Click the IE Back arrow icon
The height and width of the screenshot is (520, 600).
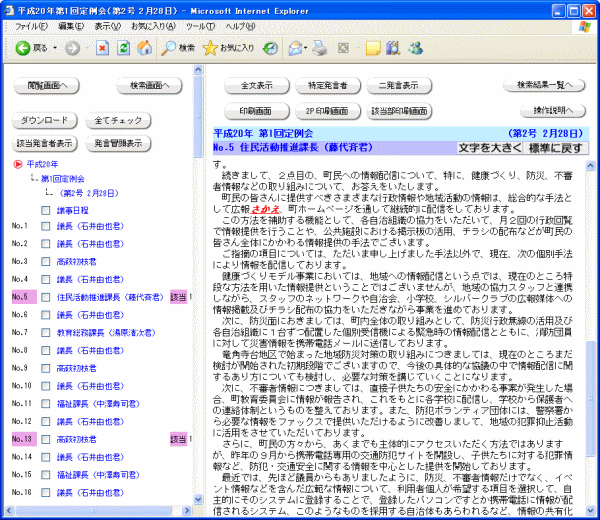[x=23, y=48]
